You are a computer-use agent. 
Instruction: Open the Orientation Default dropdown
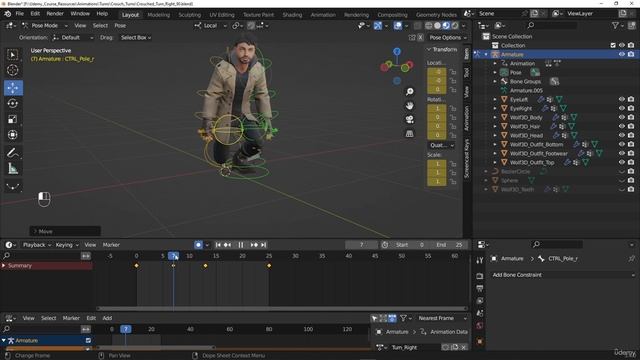(73, 38)
